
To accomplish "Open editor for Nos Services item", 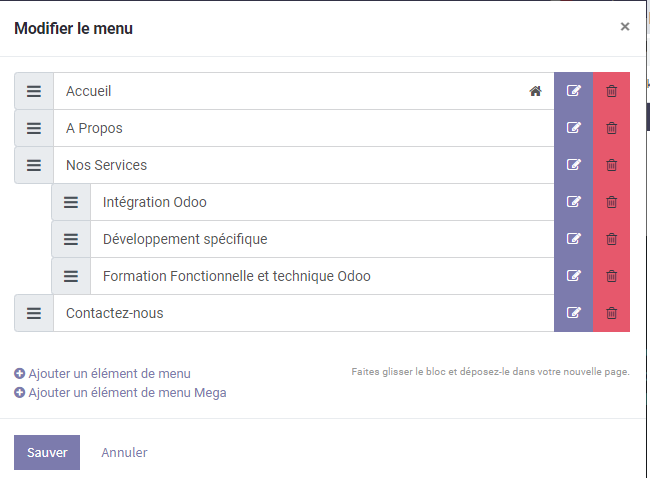I will tap(574, 165).
